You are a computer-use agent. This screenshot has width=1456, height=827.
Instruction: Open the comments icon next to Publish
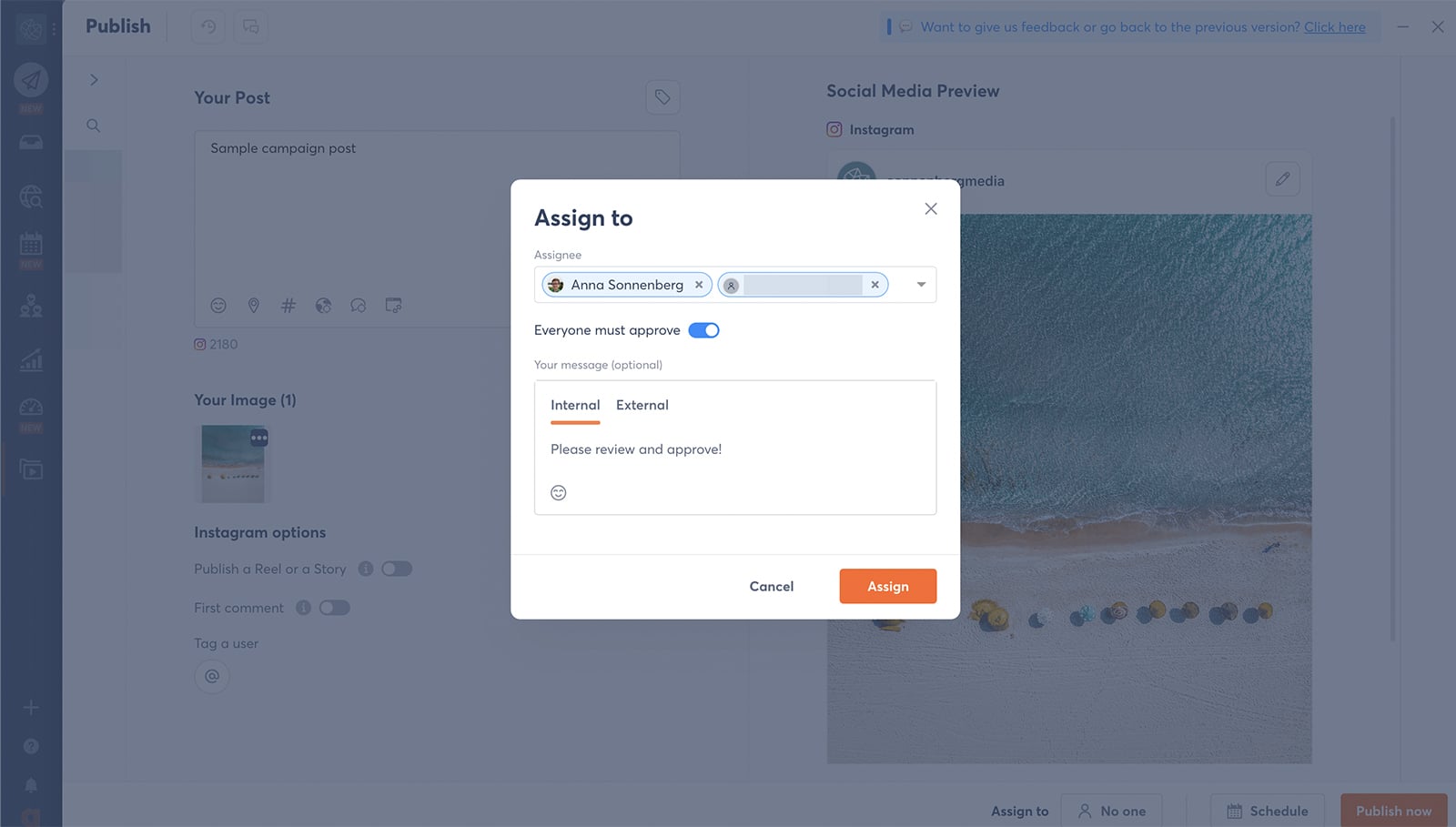click(251, 26)
